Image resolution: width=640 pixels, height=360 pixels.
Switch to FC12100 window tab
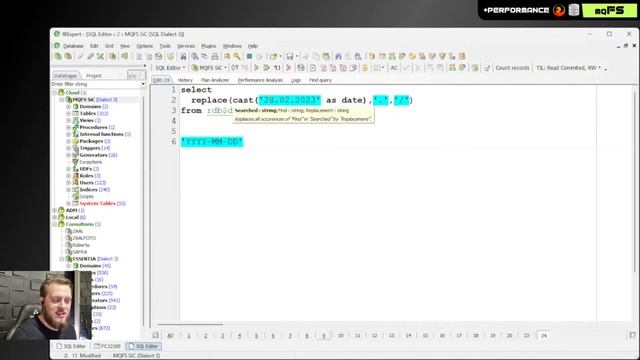click(107, 346)
